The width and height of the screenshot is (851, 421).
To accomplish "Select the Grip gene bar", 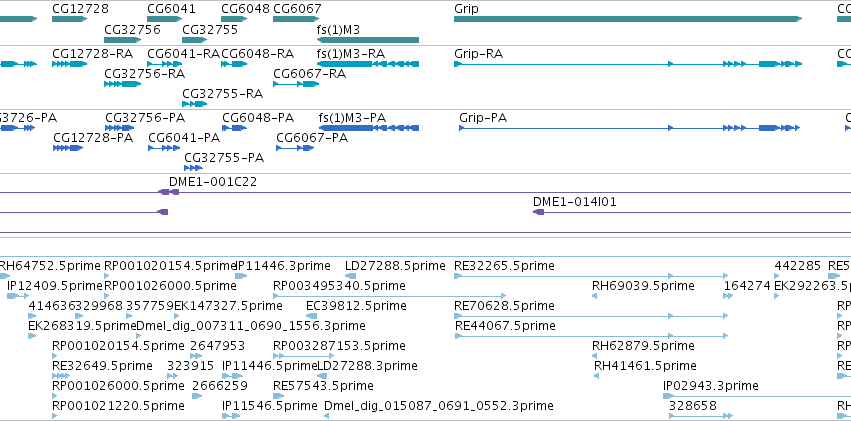I will [628, 19].
